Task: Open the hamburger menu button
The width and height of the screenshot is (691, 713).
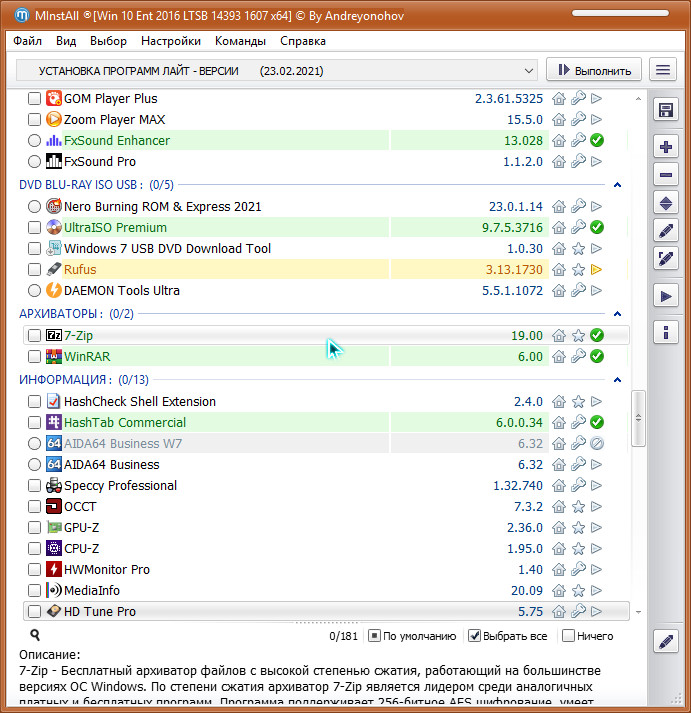Action: click(x=663, y=70)
